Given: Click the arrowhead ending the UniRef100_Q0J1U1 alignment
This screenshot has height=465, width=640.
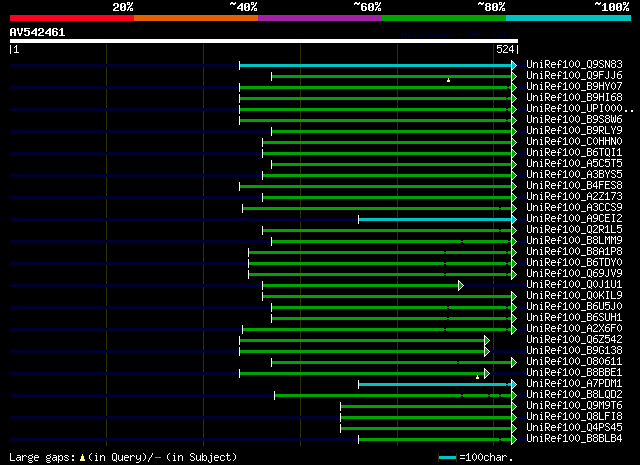Looking at the screenshot, I should click(x=461, y=285).
